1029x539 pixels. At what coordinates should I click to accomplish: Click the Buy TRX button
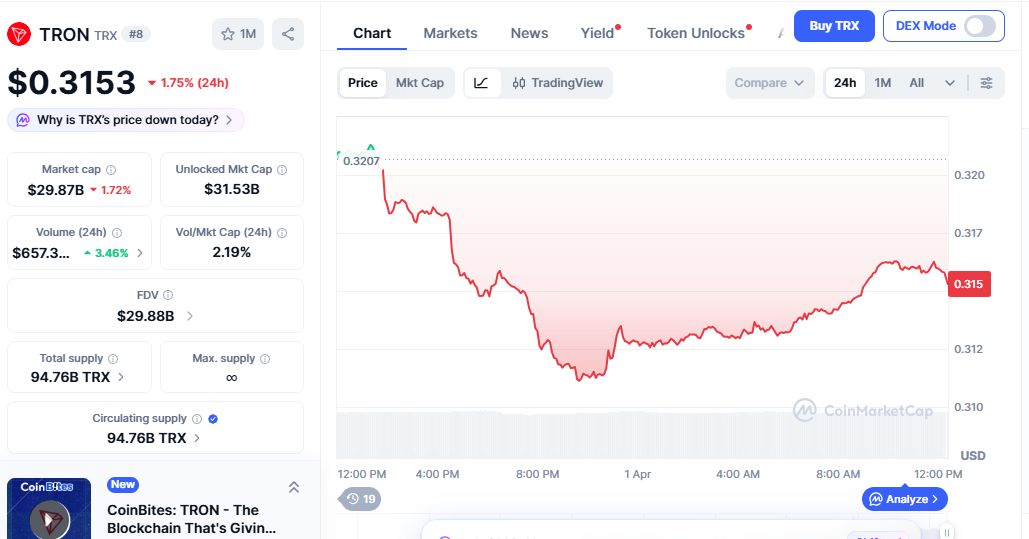point(834,26)
